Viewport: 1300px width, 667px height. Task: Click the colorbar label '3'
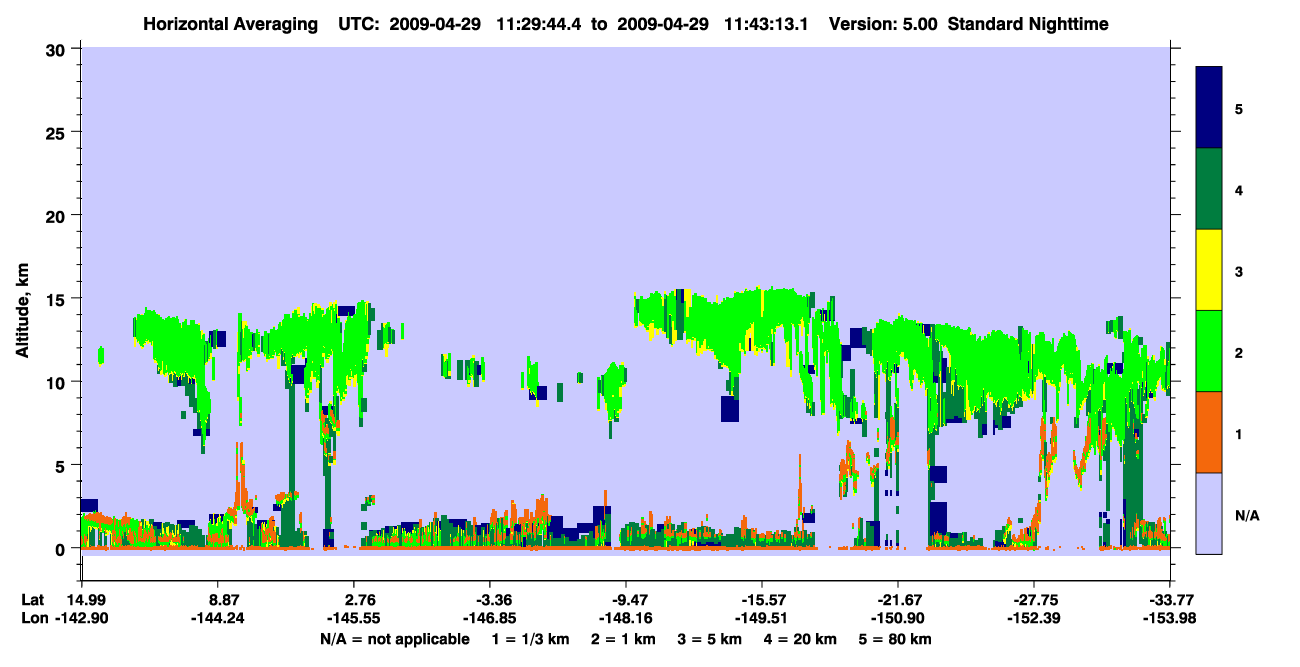pyautogui.click(x=1239, y=270)
